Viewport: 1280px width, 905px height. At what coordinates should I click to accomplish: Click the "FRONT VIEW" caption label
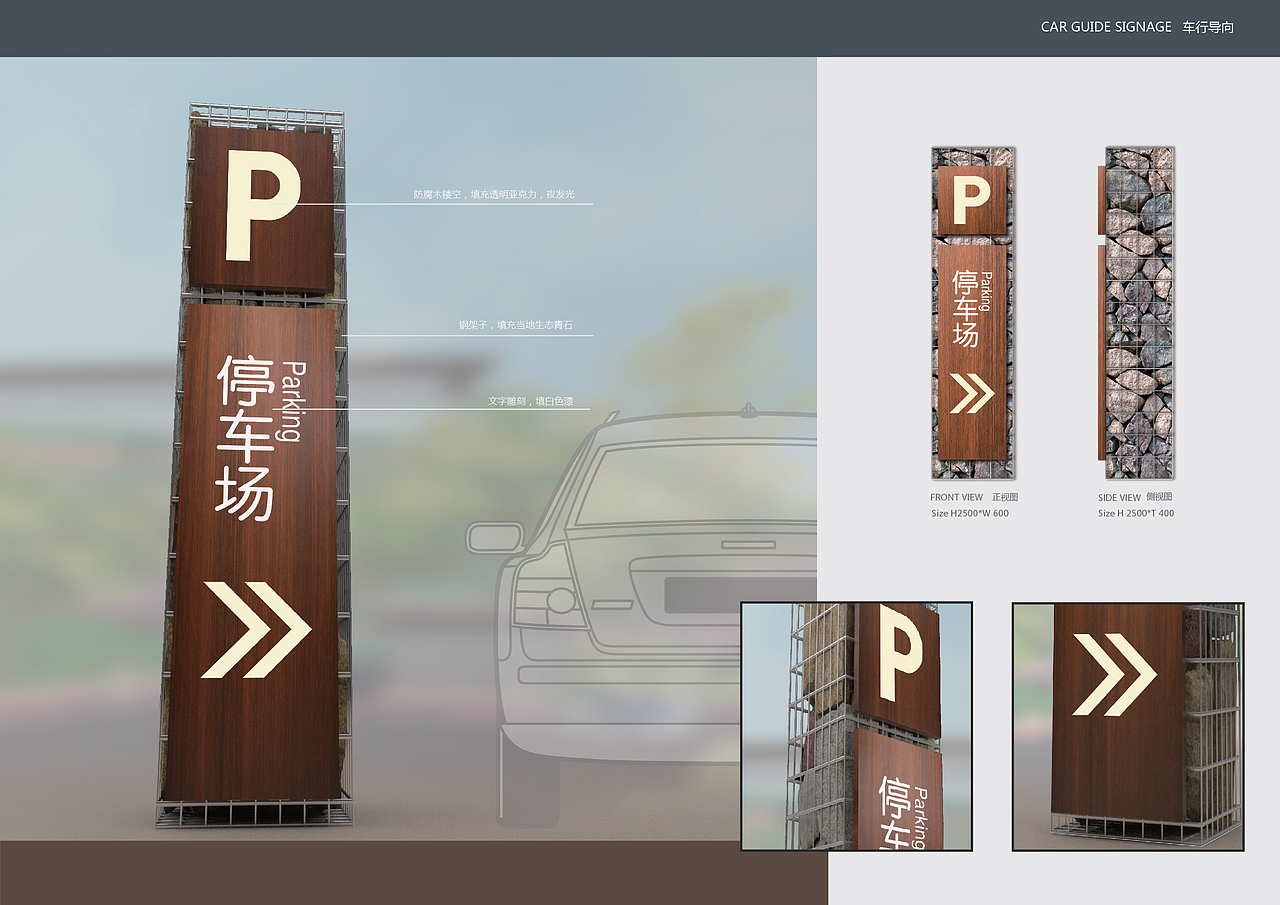pyautogui.click(x=957, y=497)
